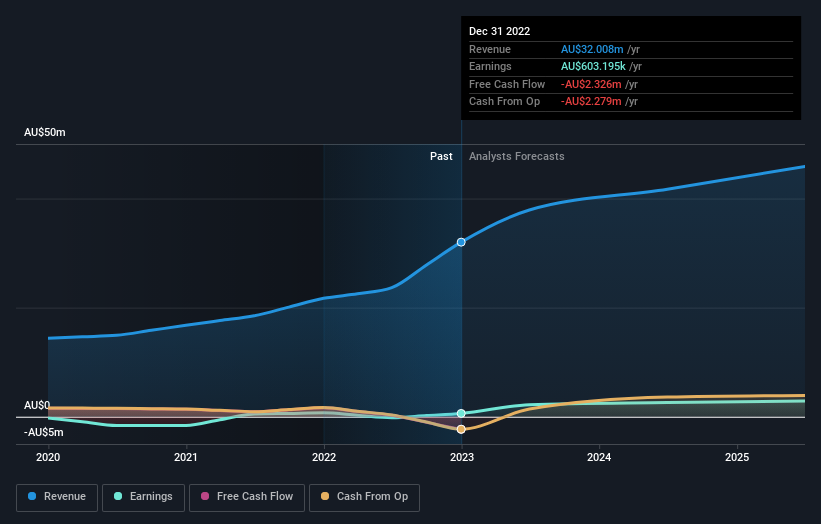Toggle the Earnings legend series
821x524 pixels.
143,497
